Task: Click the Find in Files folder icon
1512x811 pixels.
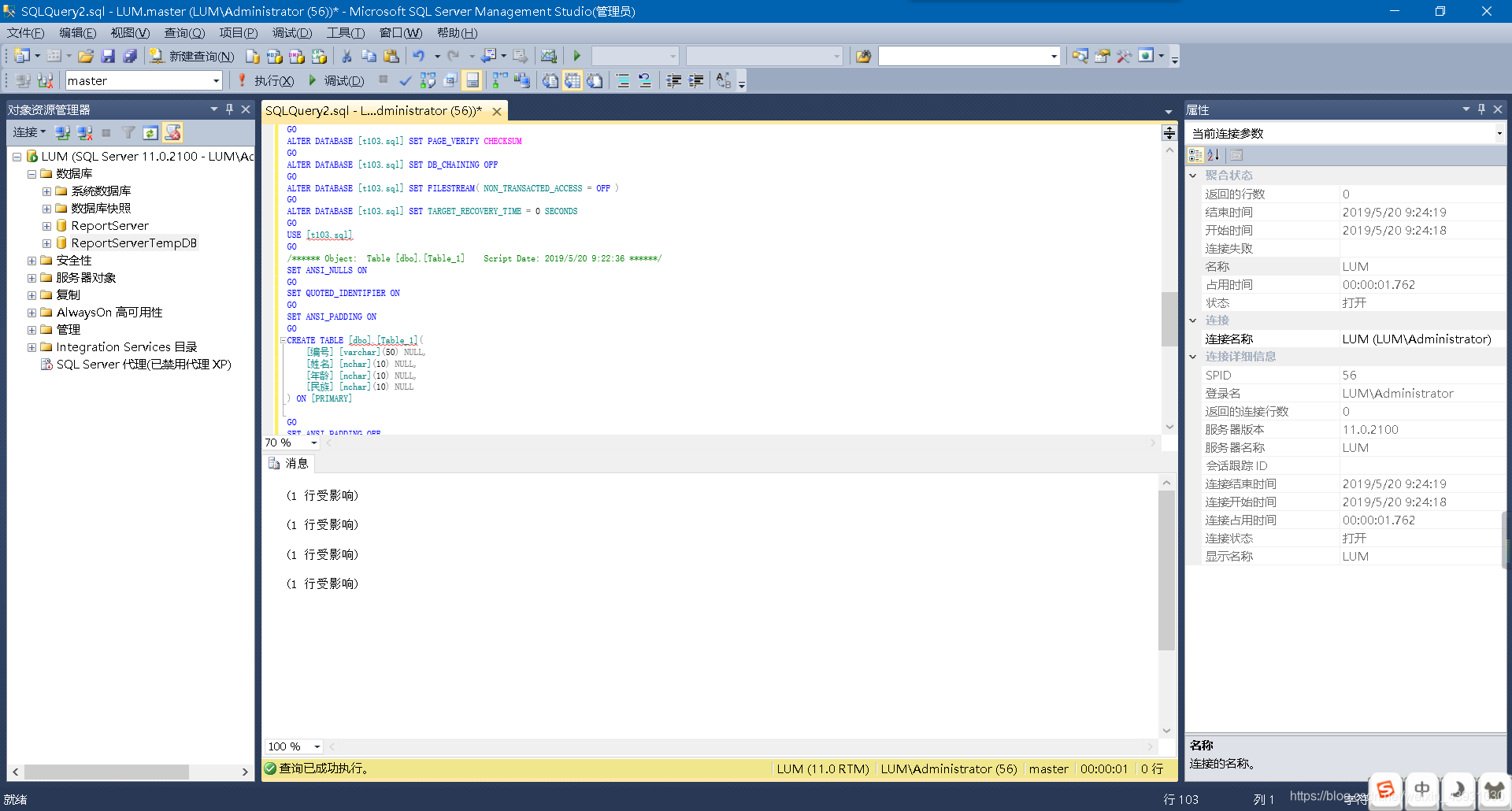Action: coord(864,56)
